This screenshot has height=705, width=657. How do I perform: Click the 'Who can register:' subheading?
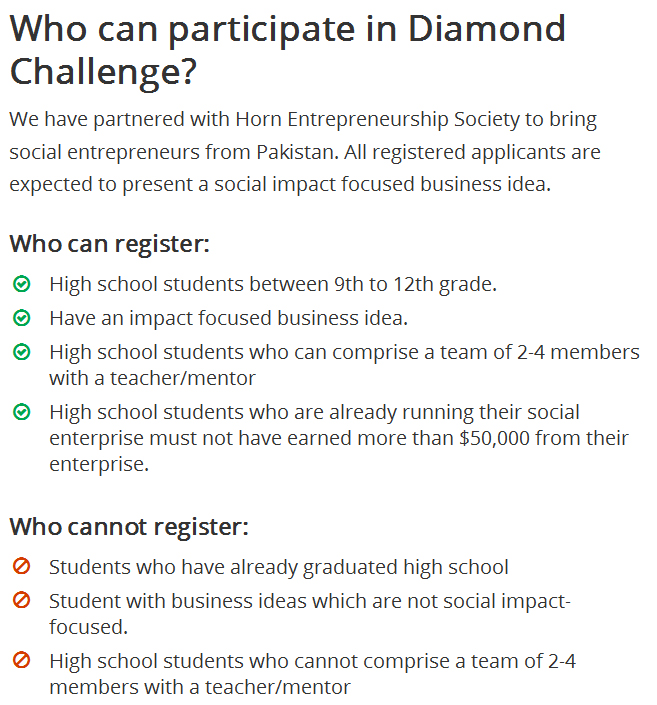(109, 244)
